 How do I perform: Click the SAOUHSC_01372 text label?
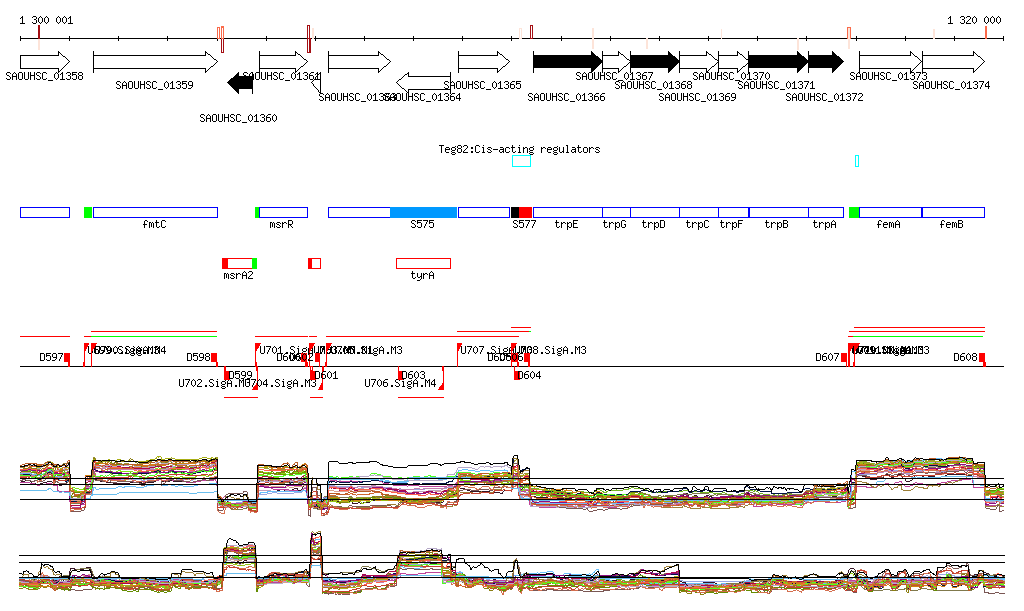click(824, 97)
